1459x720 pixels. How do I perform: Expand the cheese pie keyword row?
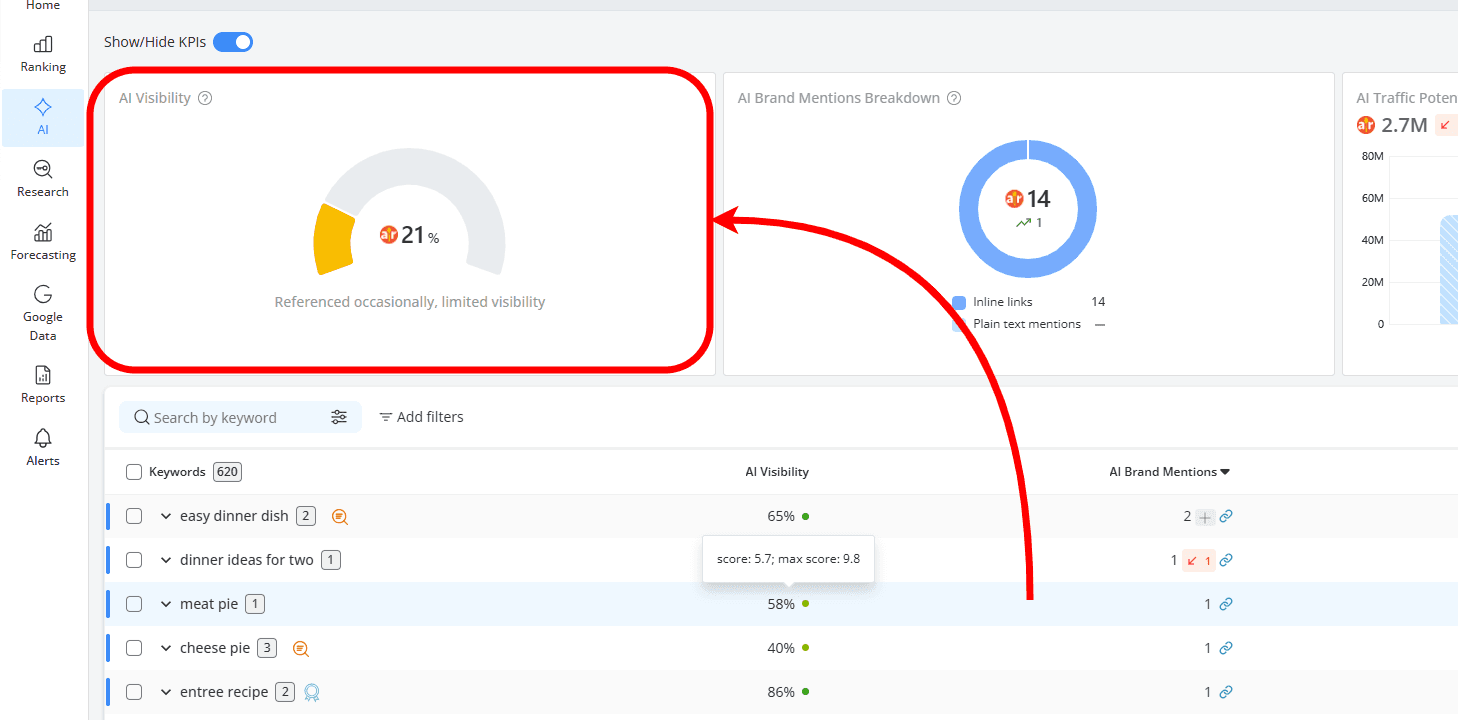[x=166, y=647]
